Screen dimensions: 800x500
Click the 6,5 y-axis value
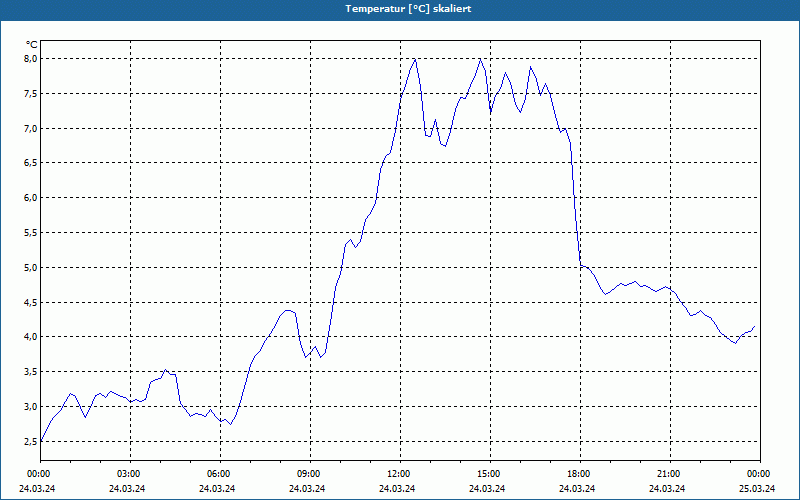[31, 163]
